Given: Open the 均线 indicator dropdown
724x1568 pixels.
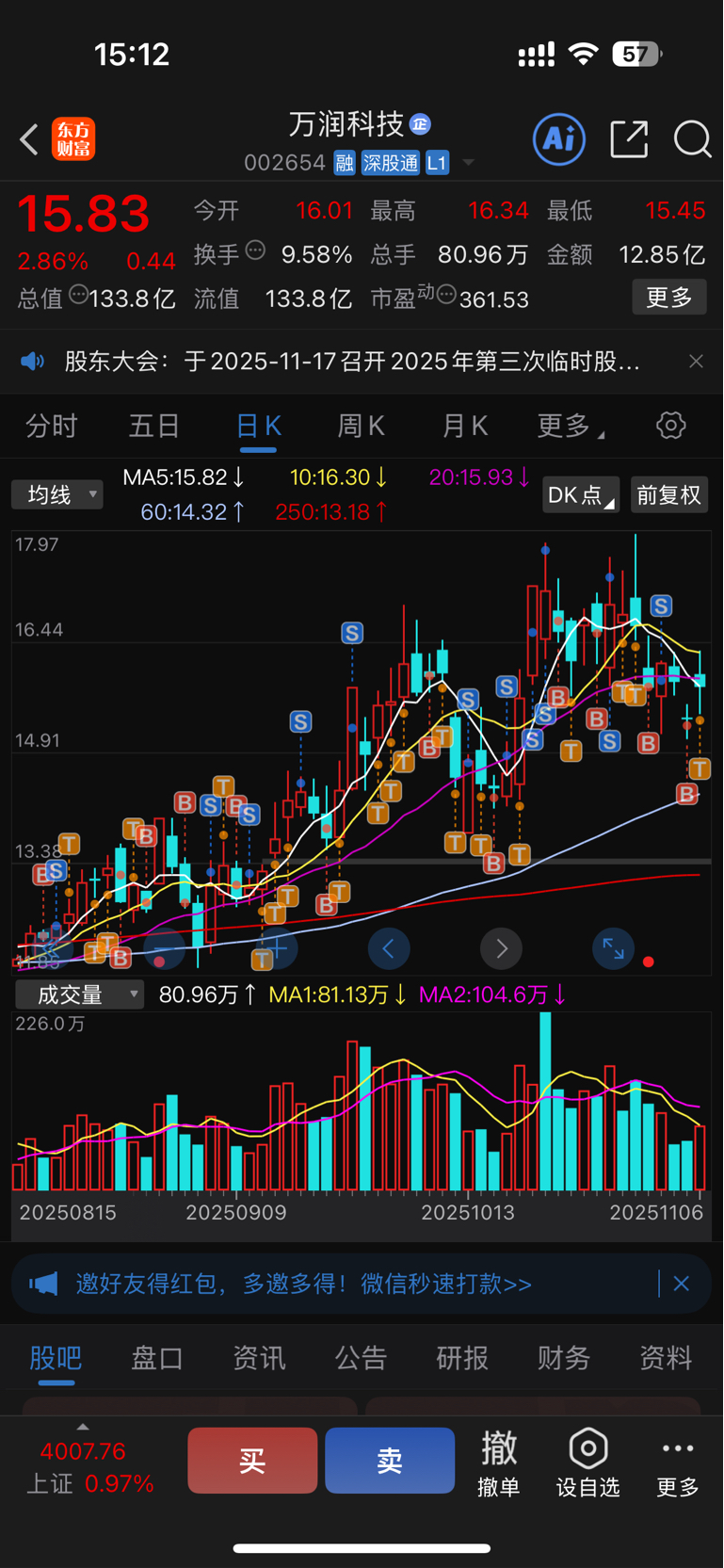Looking at the screenshot, I should pyautogui.click(x=56, y=494).
